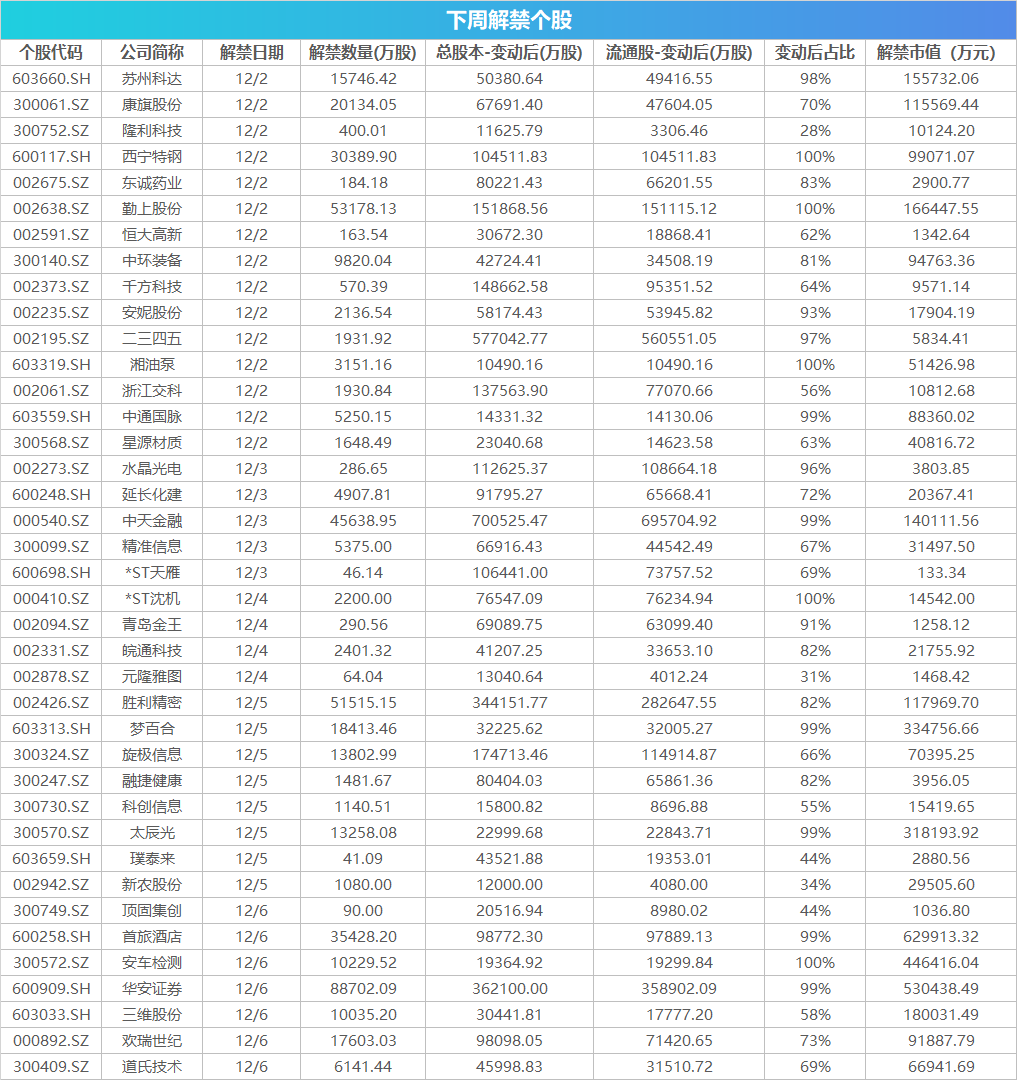The image size is (1017, 1080).
Task: Click company name 欢瑞世纪
Action: (x=152, y=1041)
